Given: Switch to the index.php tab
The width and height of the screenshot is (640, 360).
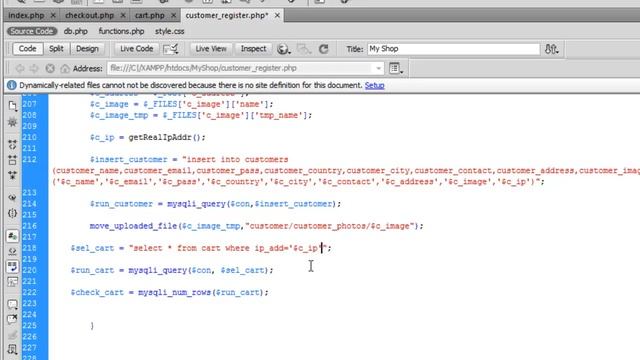Looking at the screenshot, I should pyautogui.click(x=26, y=16).
